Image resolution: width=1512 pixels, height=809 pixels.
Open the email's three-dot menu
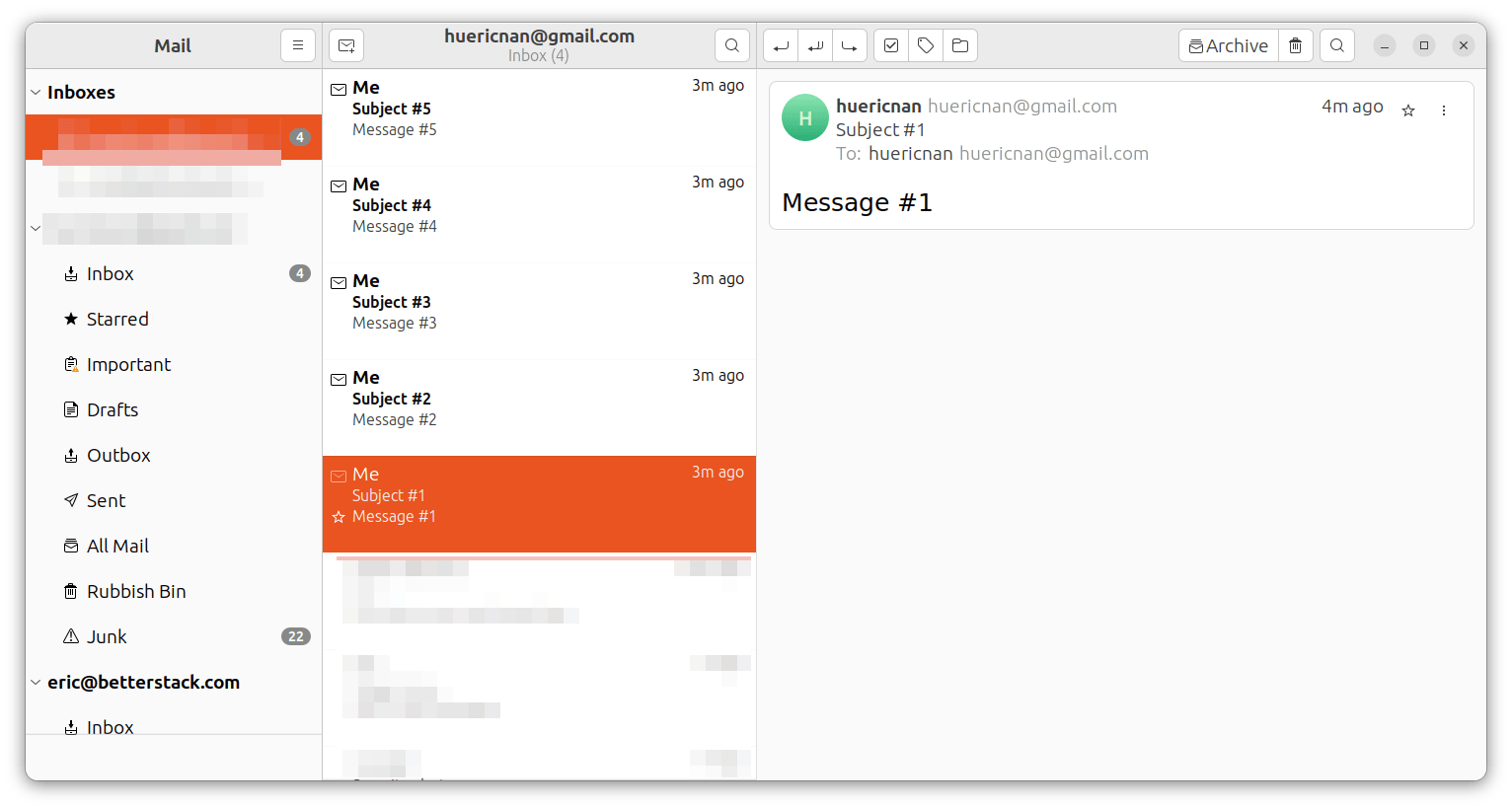click(1444, 110)
